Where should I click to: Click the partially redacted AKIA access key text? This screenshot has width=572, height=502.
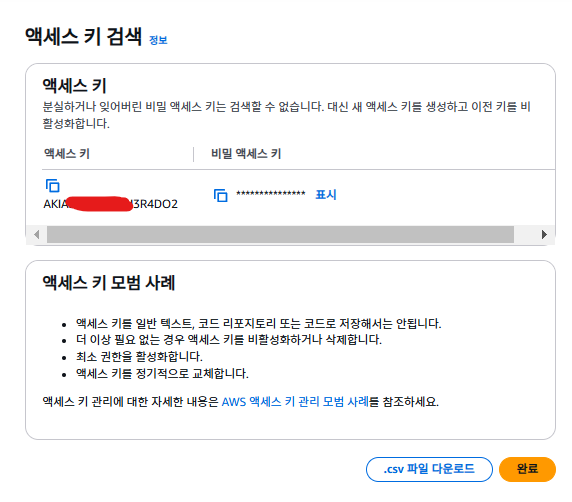point(111,204)
